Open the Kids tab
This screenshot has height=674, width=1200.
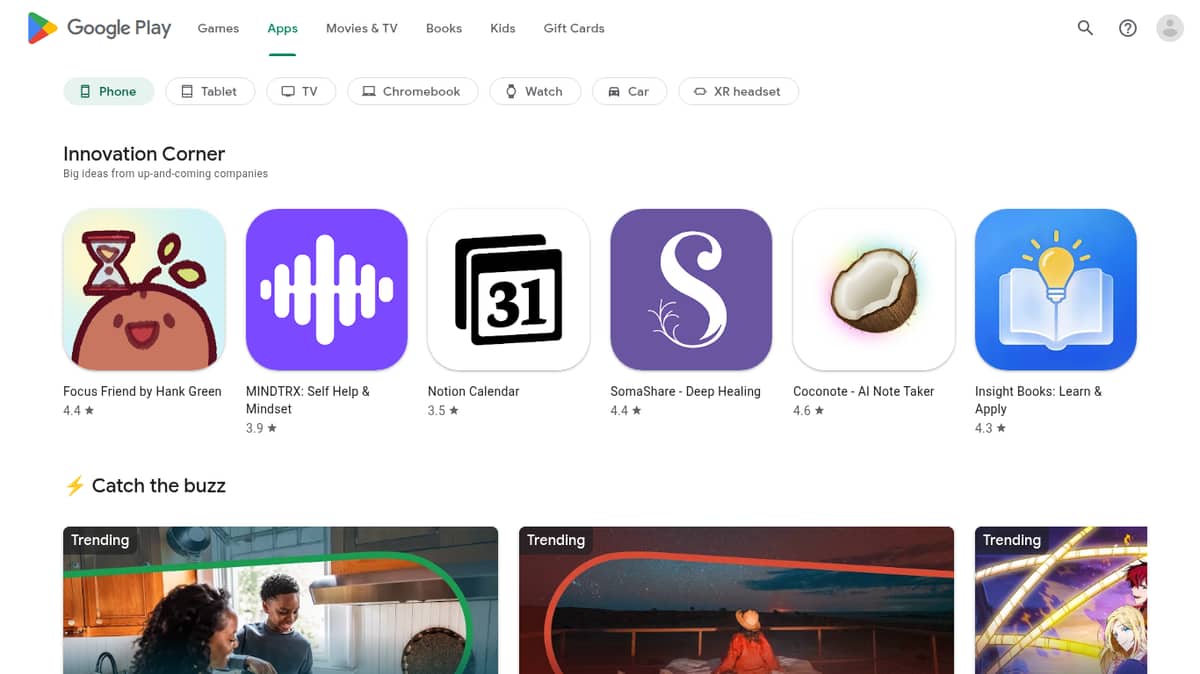point(503,28)
